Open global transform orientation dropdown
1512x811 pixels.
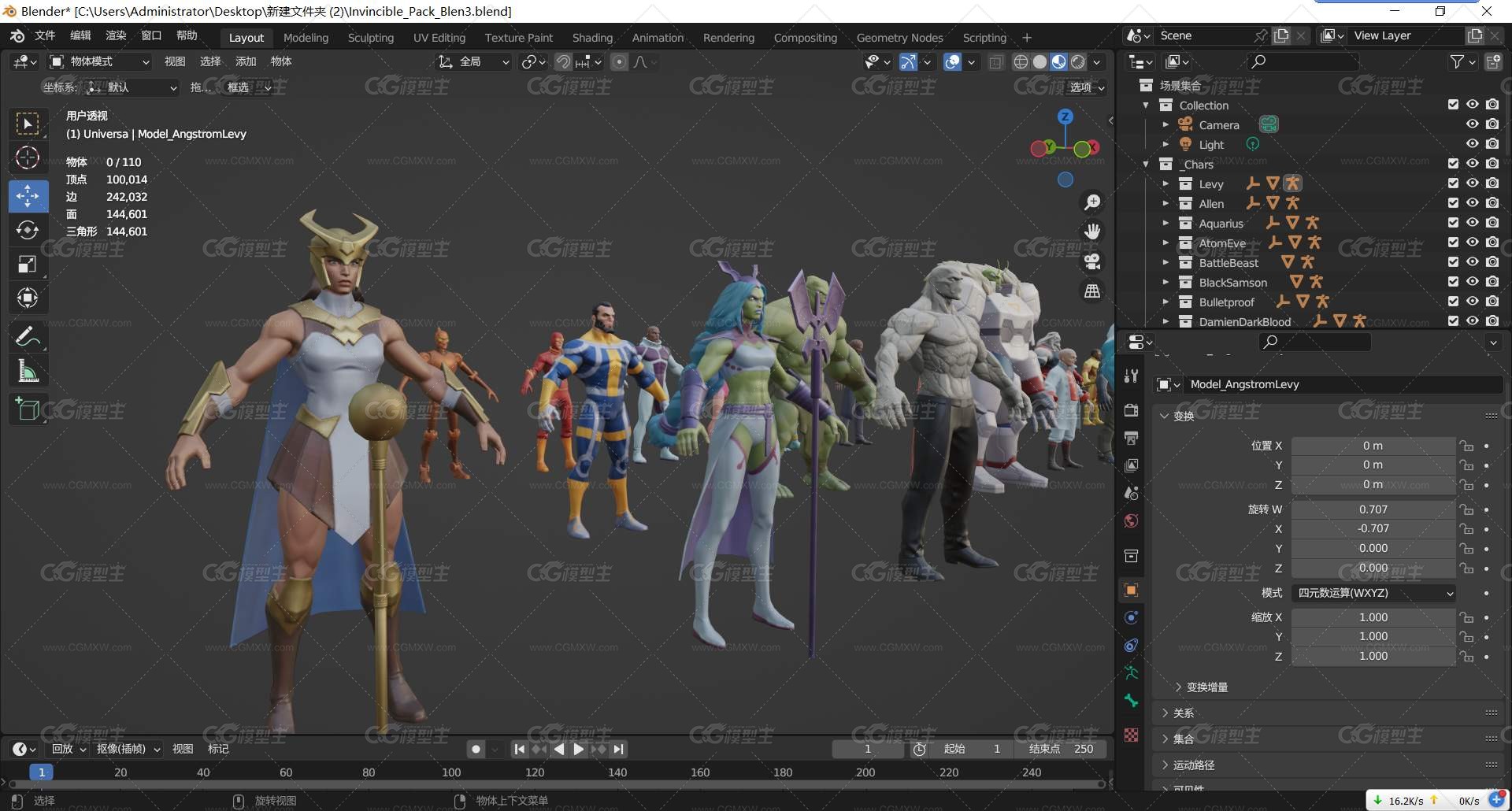coord(474,61)
